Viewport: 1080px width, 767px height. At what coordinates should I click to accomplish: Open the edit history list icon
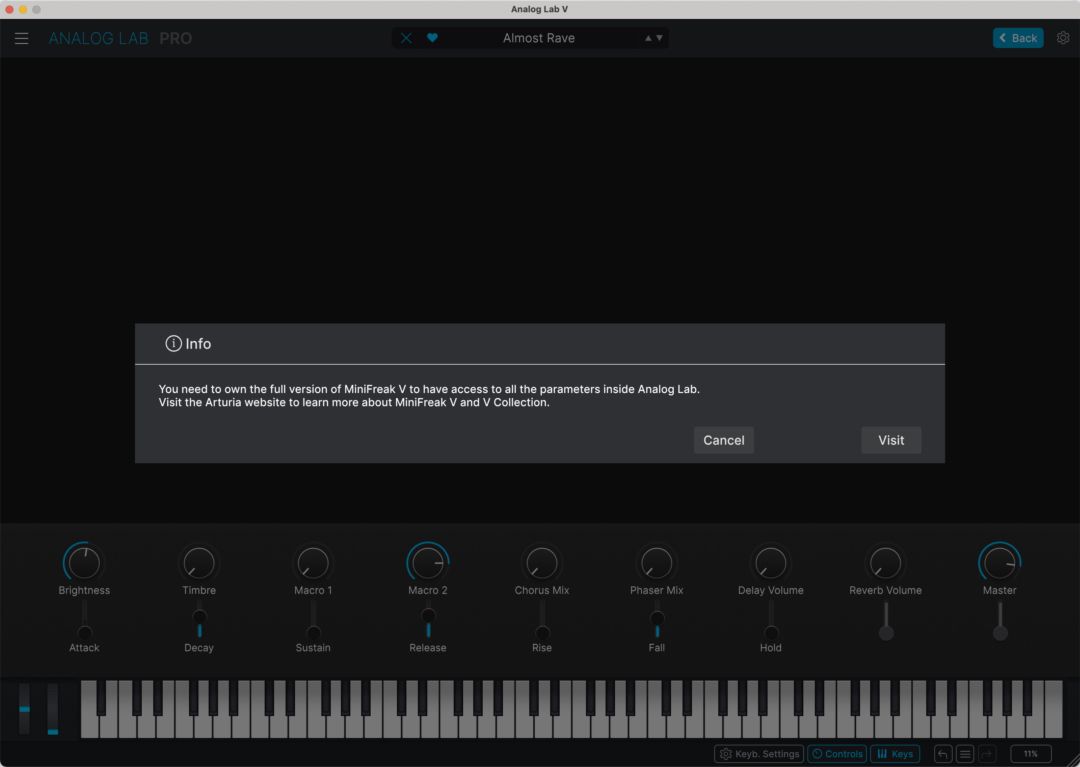pyautogui.click(x=965, y=754)
